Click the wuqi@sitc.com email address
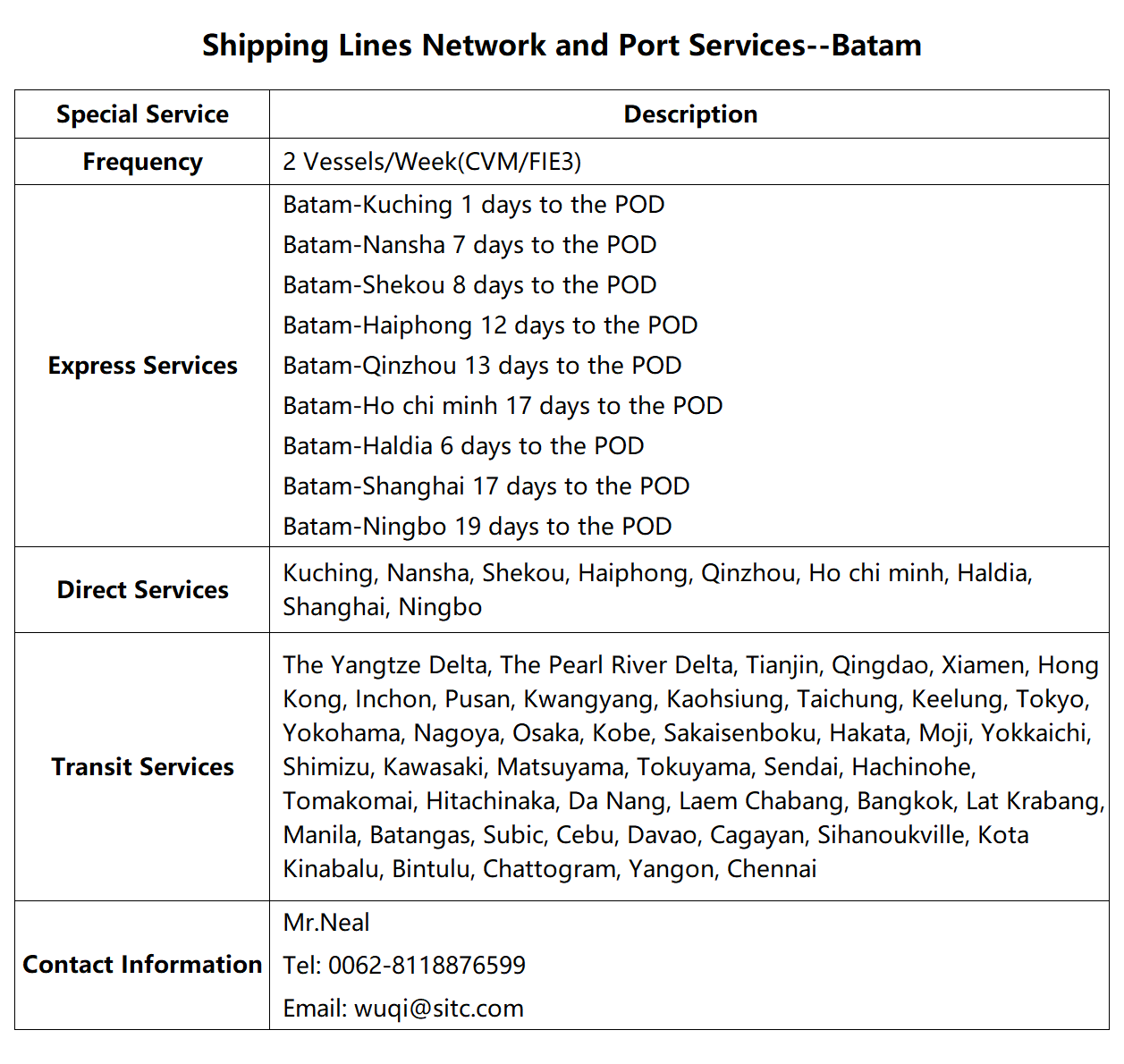 point(439,1009)
